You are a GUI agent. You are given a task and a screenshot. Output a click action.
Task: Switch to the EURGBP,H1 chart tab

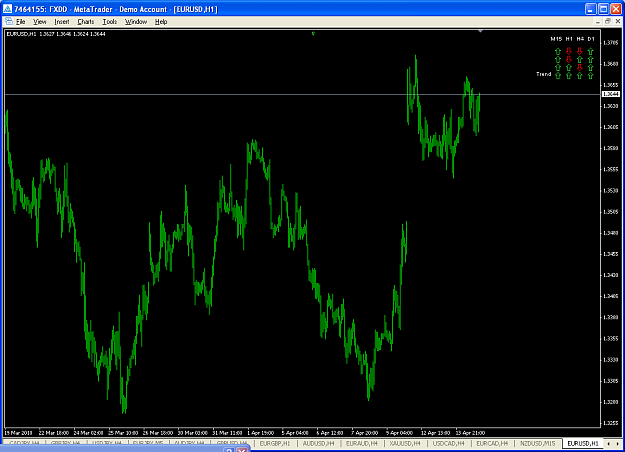click(x=275, y=443)
